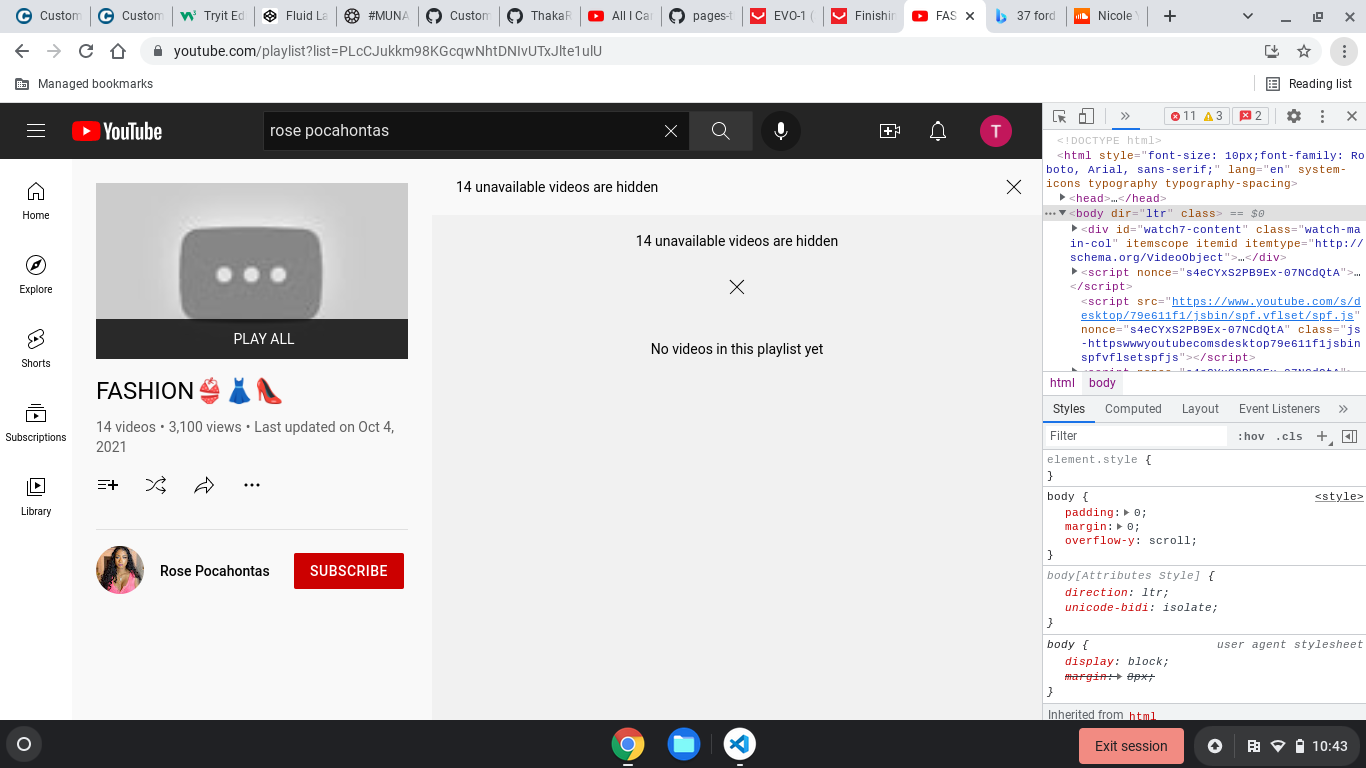Screen dimensions: 1366x768
Task: Open the Rose Pocahontas channel avatar
Action: pos(120,570)
